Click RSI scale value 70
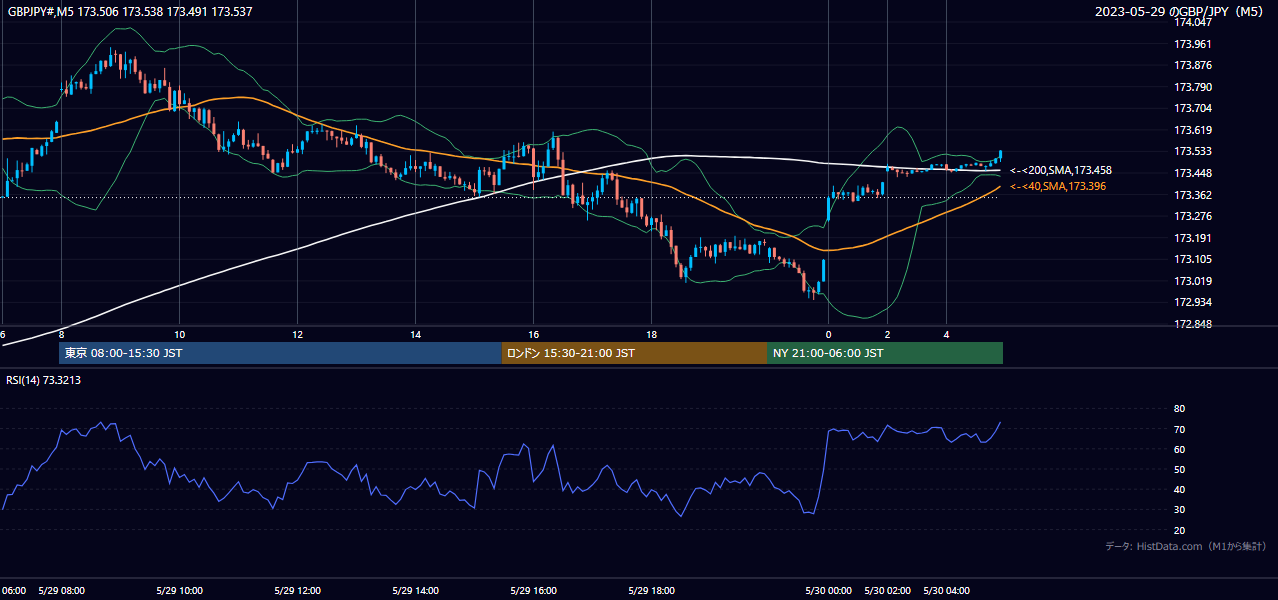The image size is (1278, 600). 1180,429
